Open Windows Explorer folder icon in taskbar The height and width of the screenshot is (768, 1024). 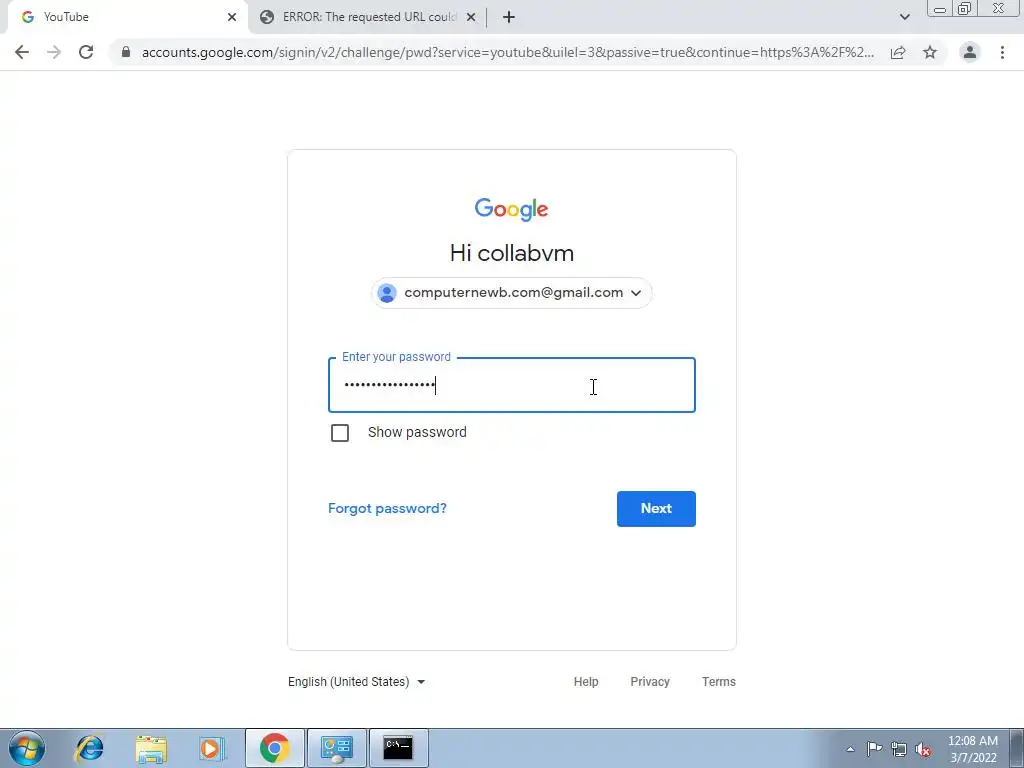[151, 748]
